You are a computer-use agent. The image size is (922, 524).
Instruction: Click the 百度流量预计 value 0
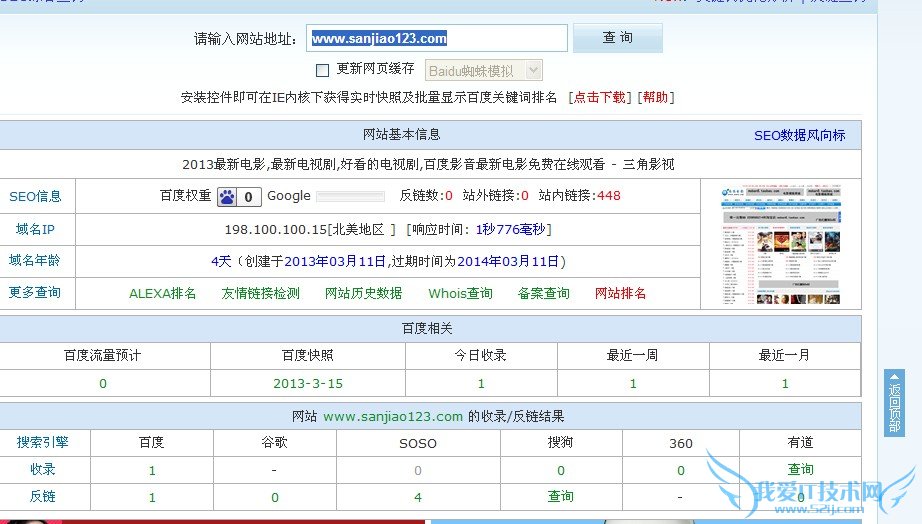coord(103,384)
